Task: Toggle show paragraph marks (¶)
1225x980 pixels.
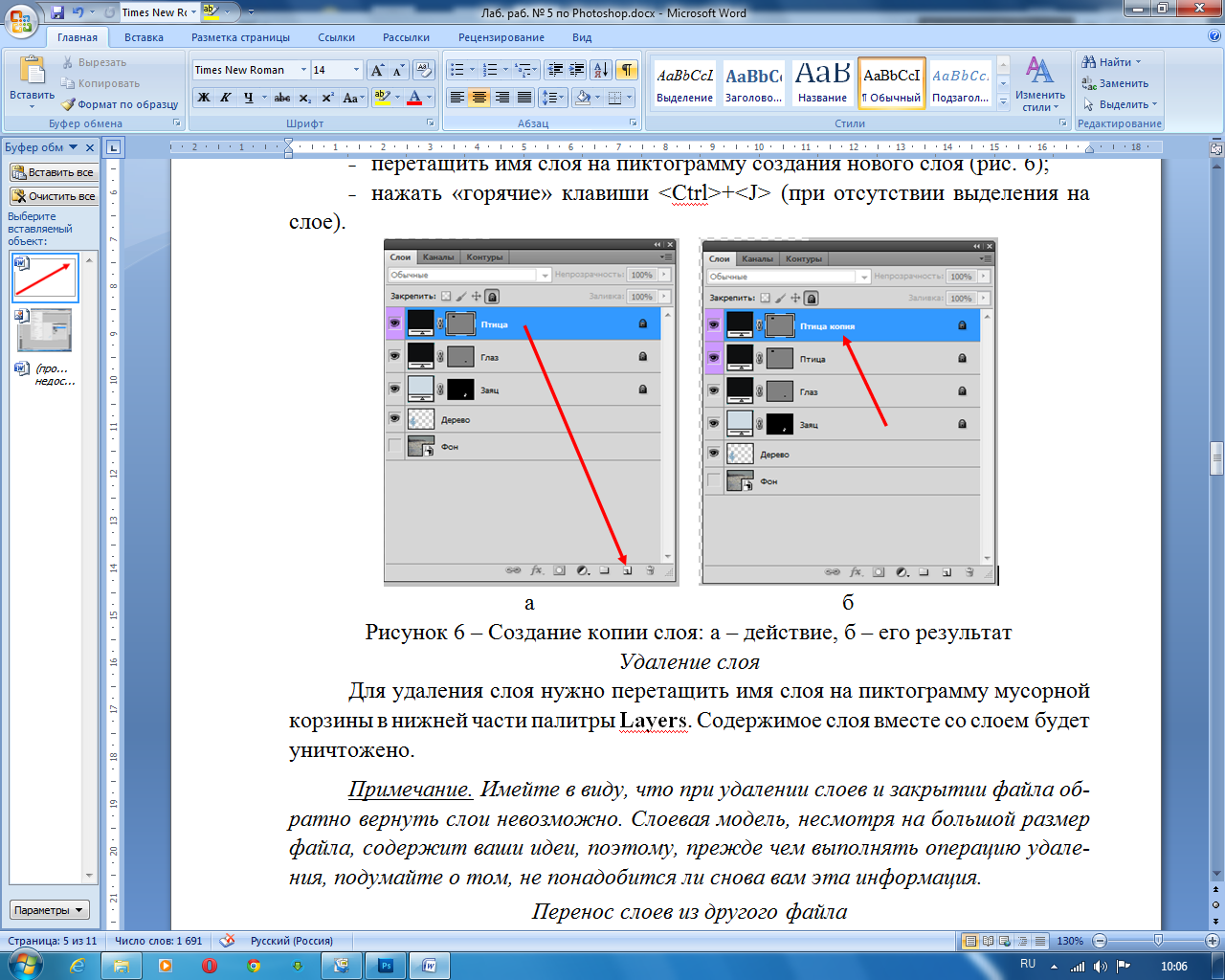Action: [x=627, y=70]
